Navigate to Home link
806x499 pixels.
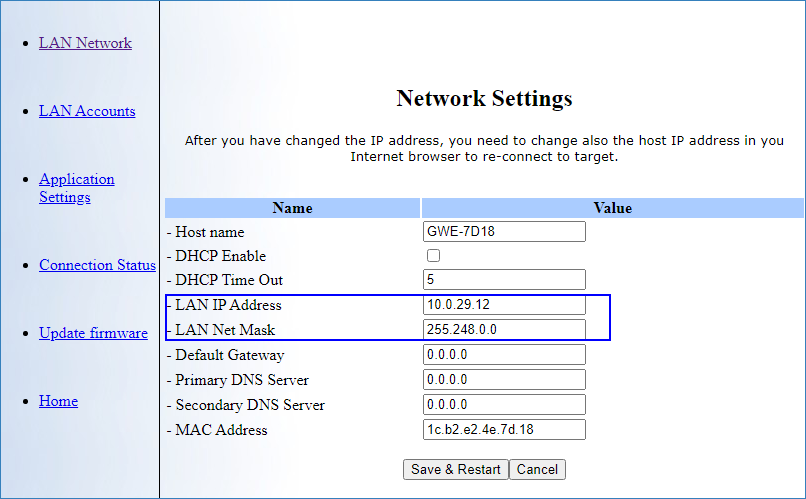(58, 401)
